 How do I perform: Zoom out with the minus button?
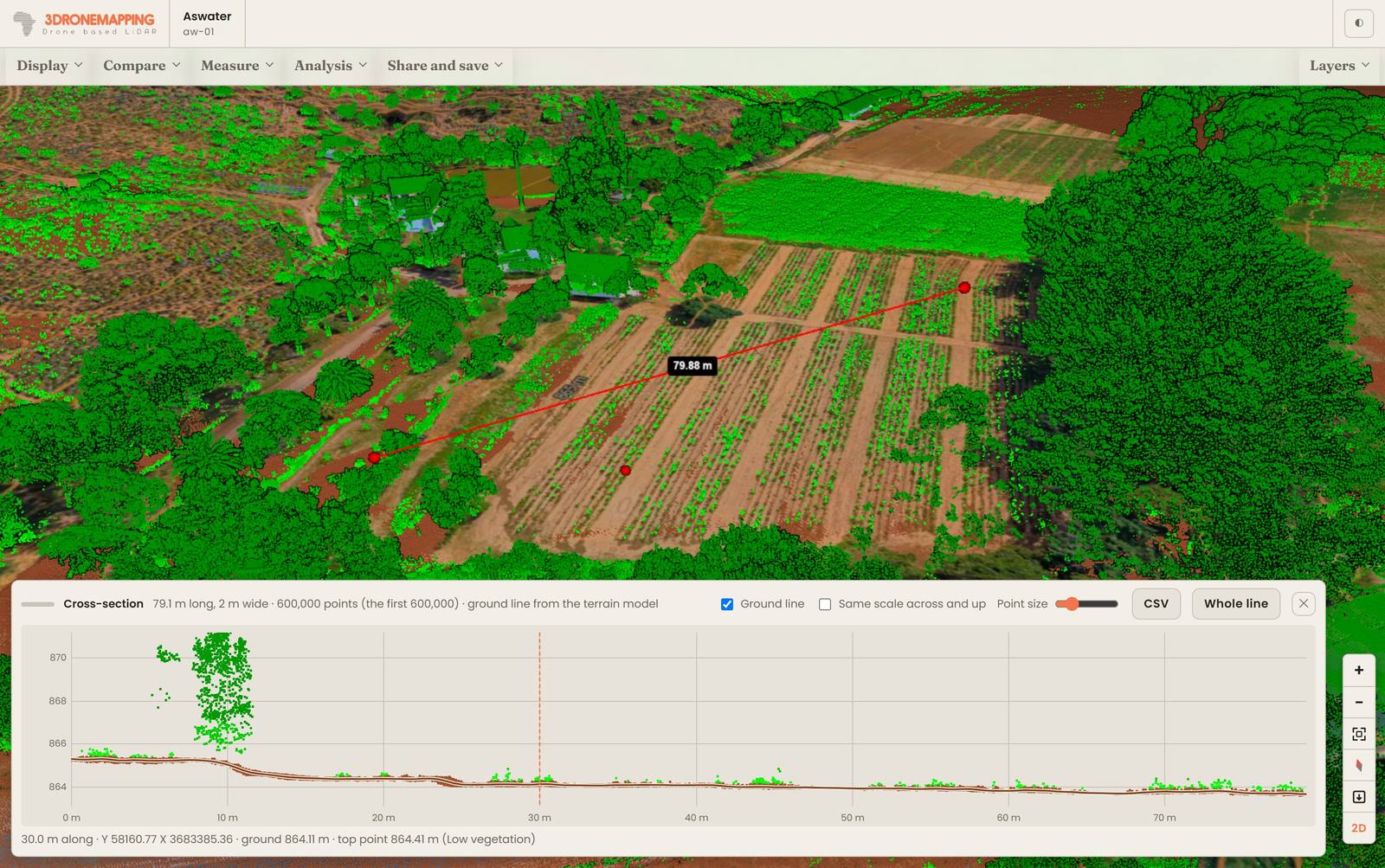tap(1359, 702)
